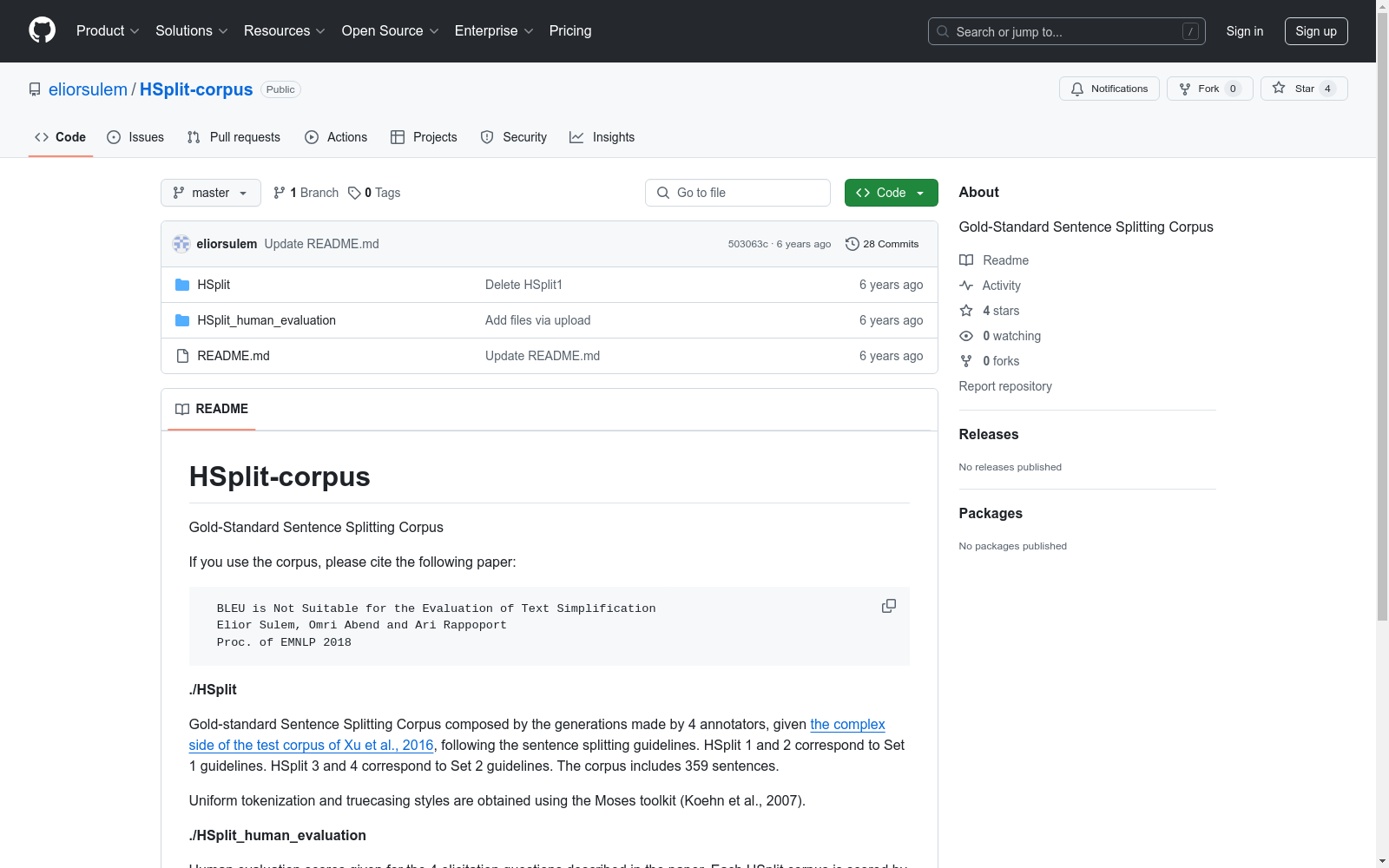The width and height of the screenshot is (1389, 868).
Task: Select the README tab
Action: point(212,409)
